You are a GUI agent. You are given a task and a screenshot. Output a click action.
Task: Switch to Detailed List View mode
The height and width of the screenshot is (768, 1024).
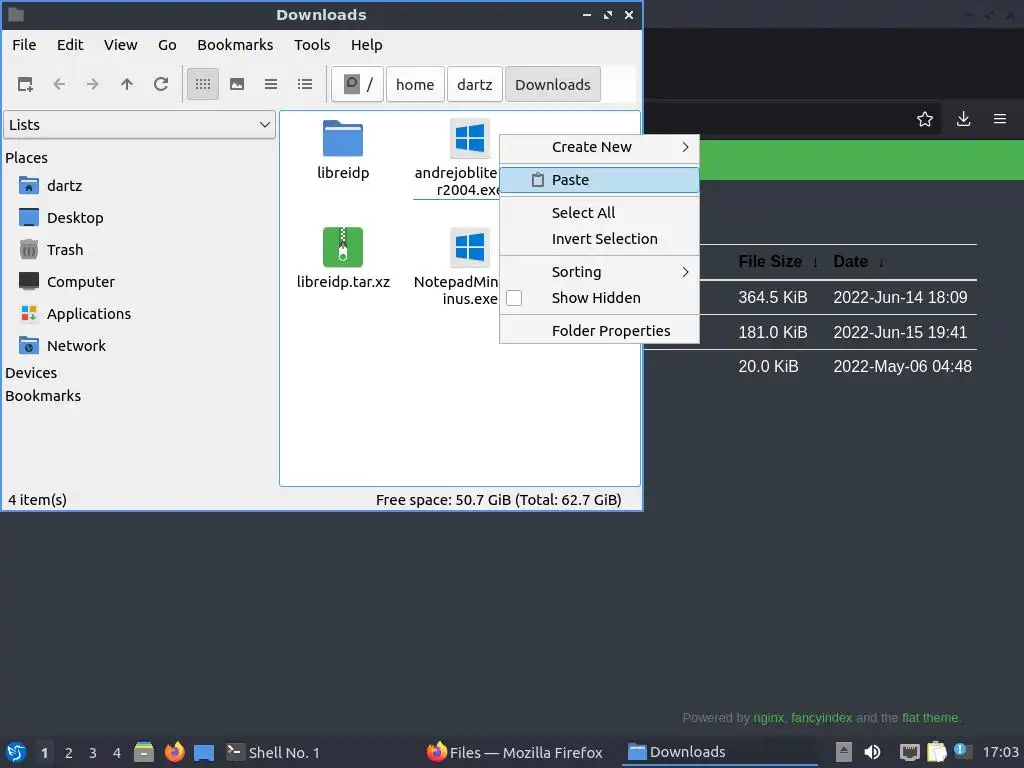[x=305, y=84]
